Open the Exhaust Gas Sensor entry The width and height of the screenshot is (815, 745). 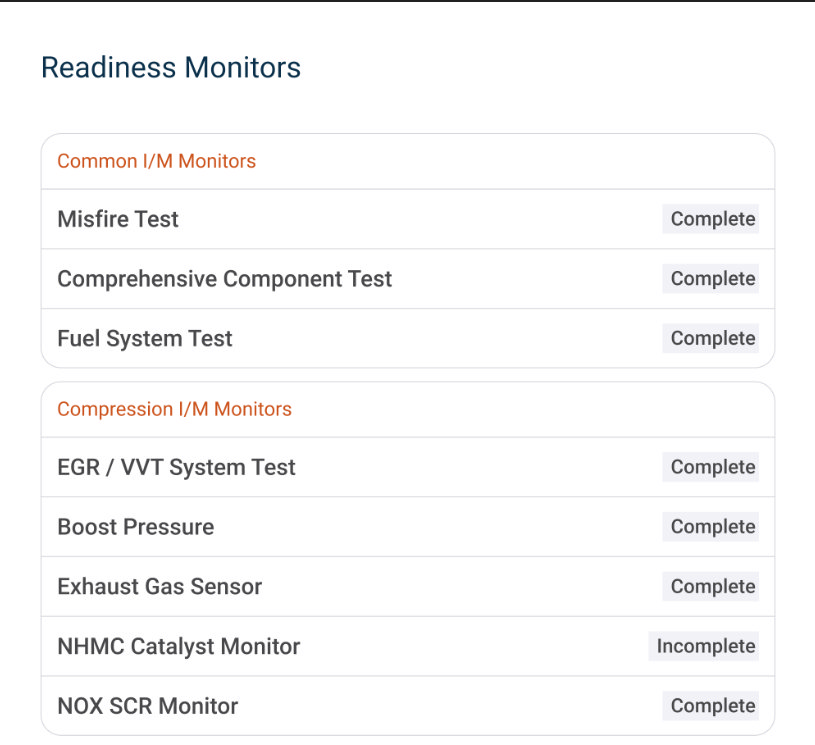(408, 586)
